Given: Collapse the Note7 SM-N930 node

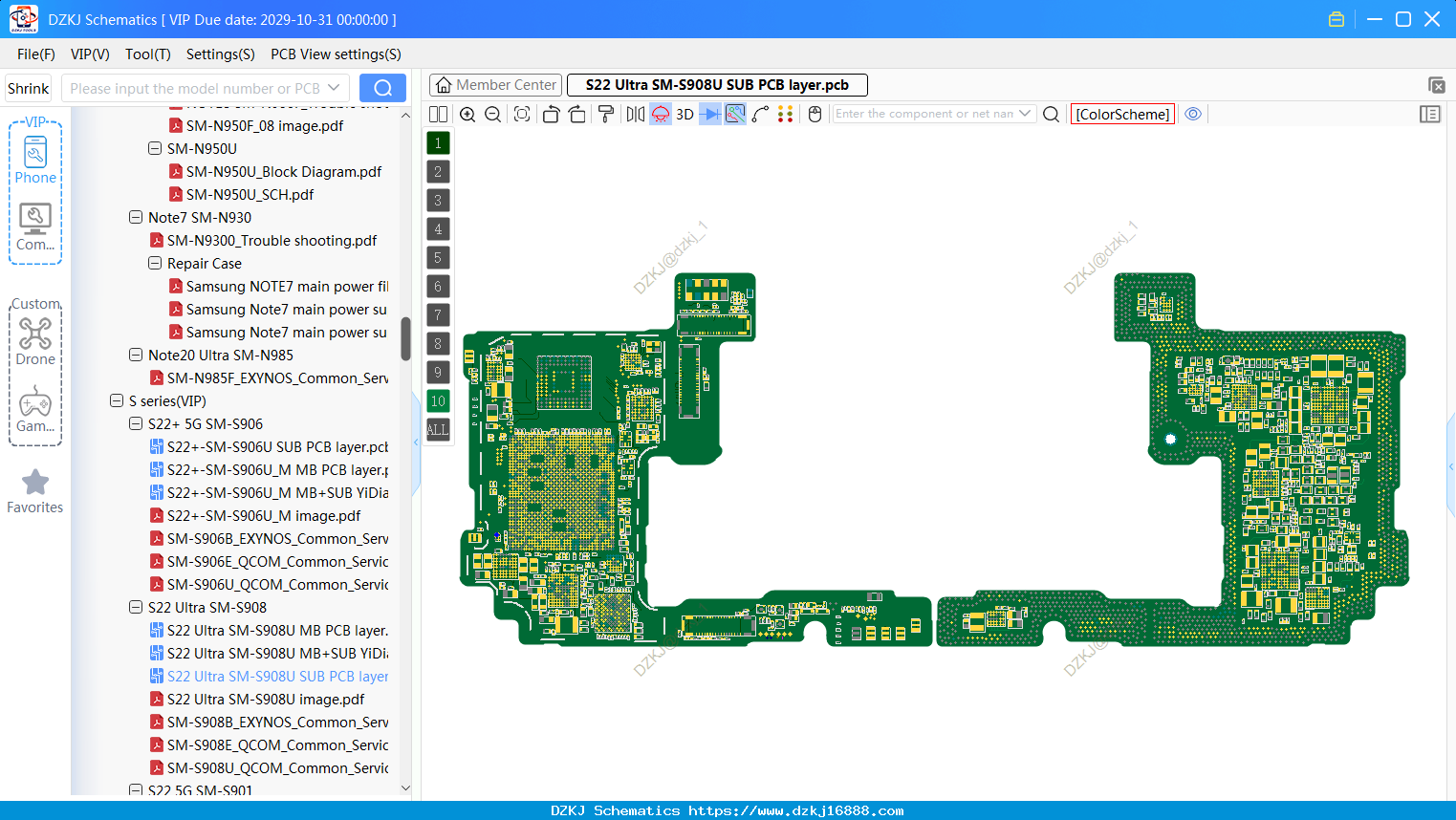Looking at the screenshot, I should (x=136, y=217).
